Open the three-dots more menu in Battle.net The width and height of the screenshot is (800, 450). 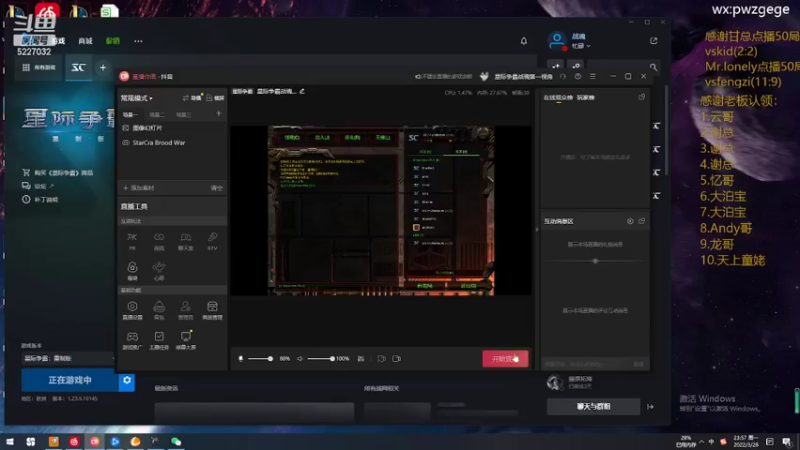138,41
